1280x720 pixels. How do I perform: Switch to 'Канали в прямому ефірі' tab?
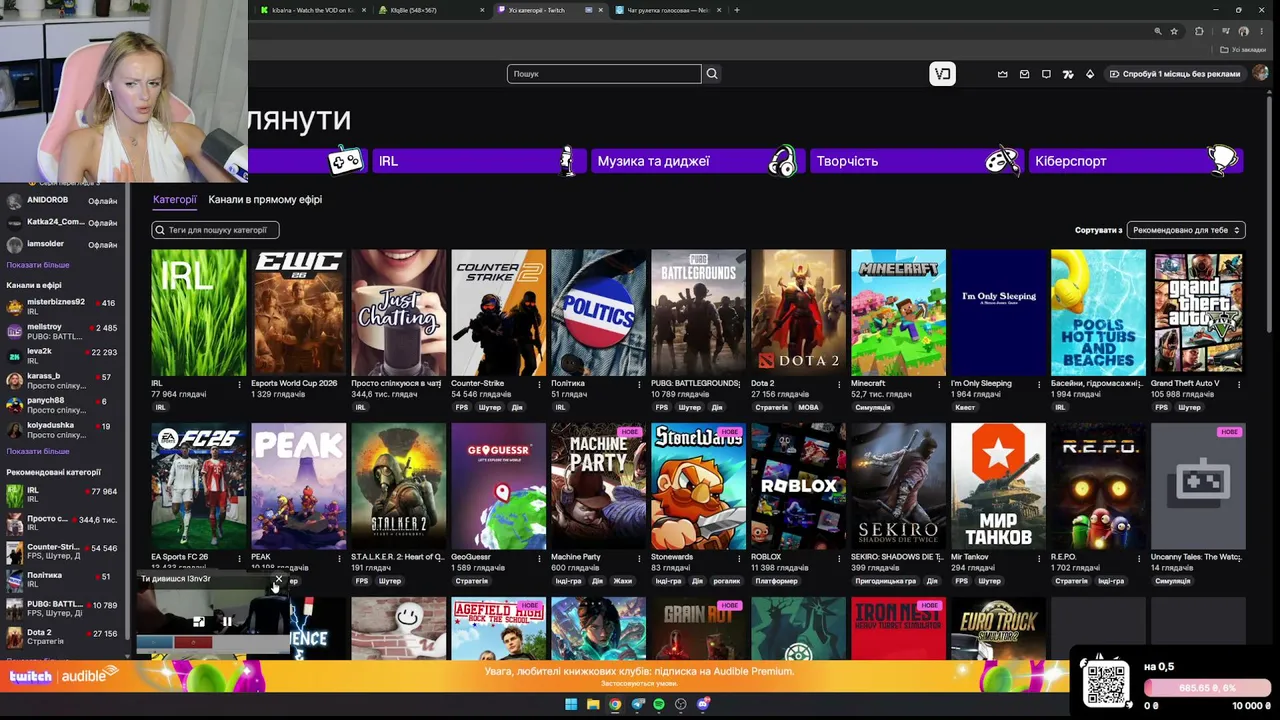[x=265, y=200]
